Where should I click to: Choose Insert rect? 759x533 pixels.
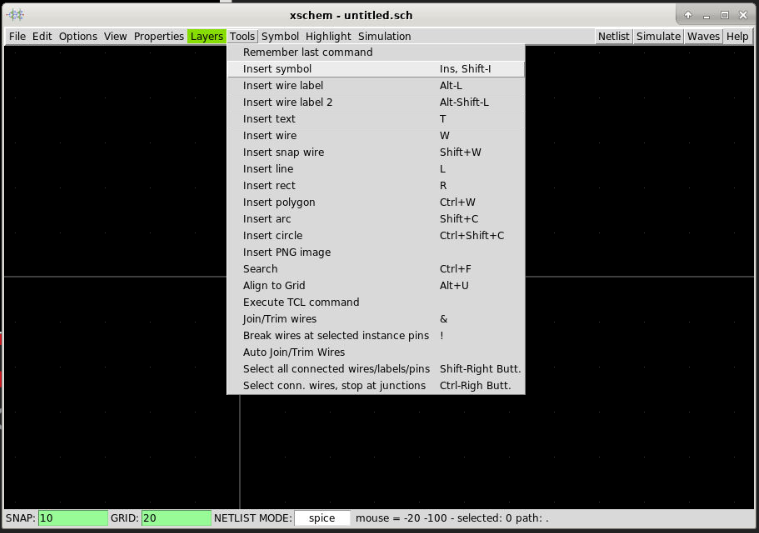[376, 185]
